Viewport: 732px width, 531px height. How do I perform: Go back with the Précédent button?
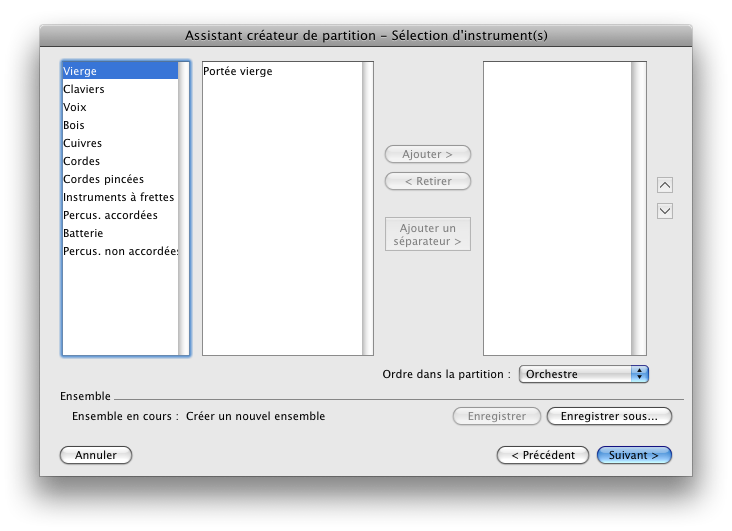tap(542, 455)
